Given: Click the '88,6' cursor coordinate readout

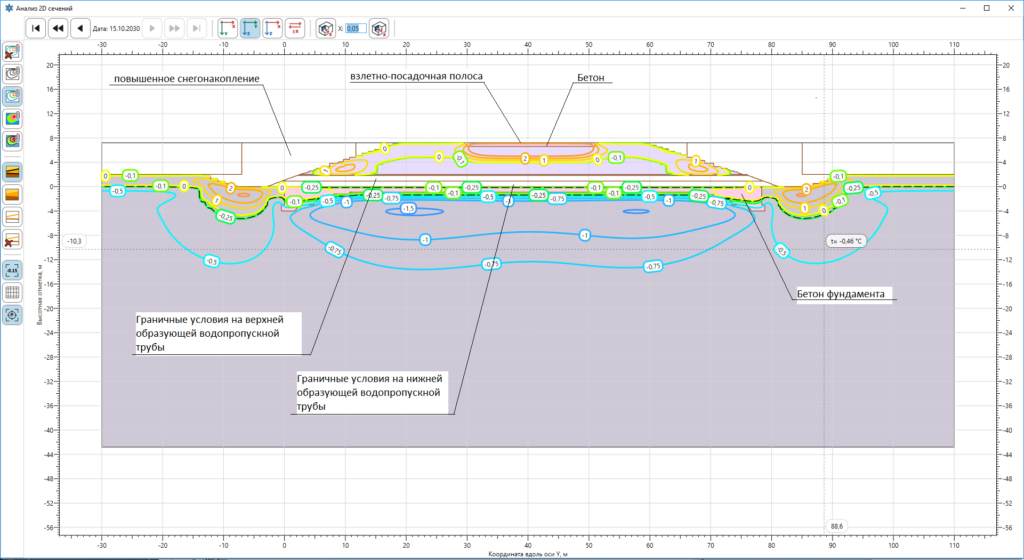Looking at the screenshot, I should click(837, 526).
